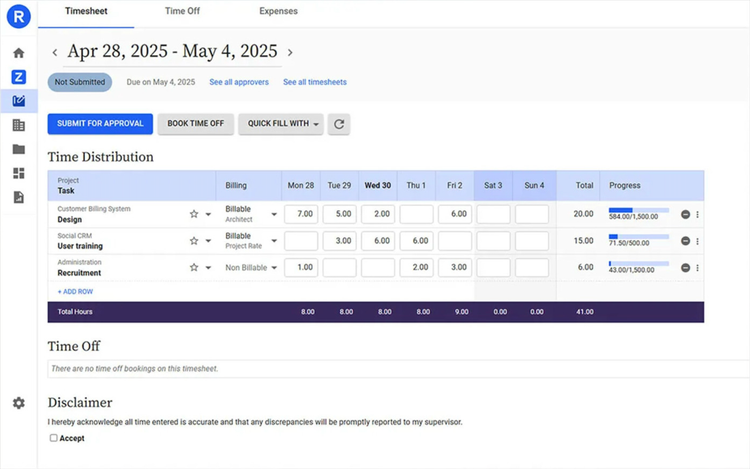Check the Accept disclaimer checkbox
Screen dimensions: 750x469
(54, 438)
